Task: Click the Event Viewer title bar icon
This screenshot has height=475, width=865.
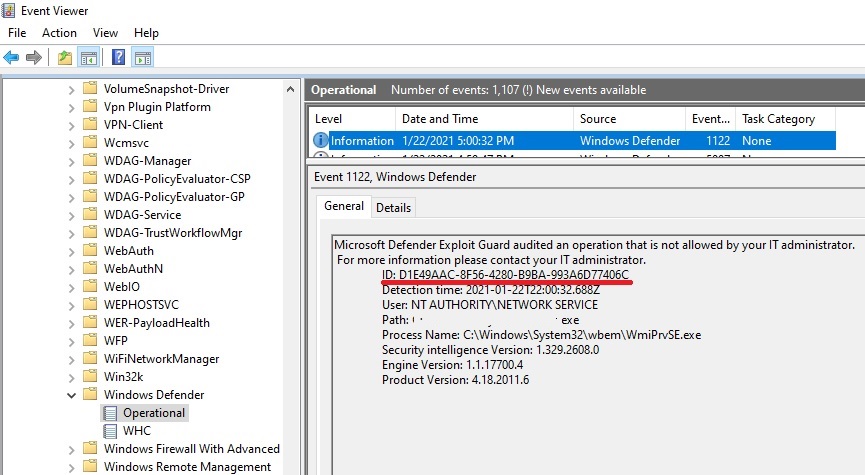Action: 11,11
